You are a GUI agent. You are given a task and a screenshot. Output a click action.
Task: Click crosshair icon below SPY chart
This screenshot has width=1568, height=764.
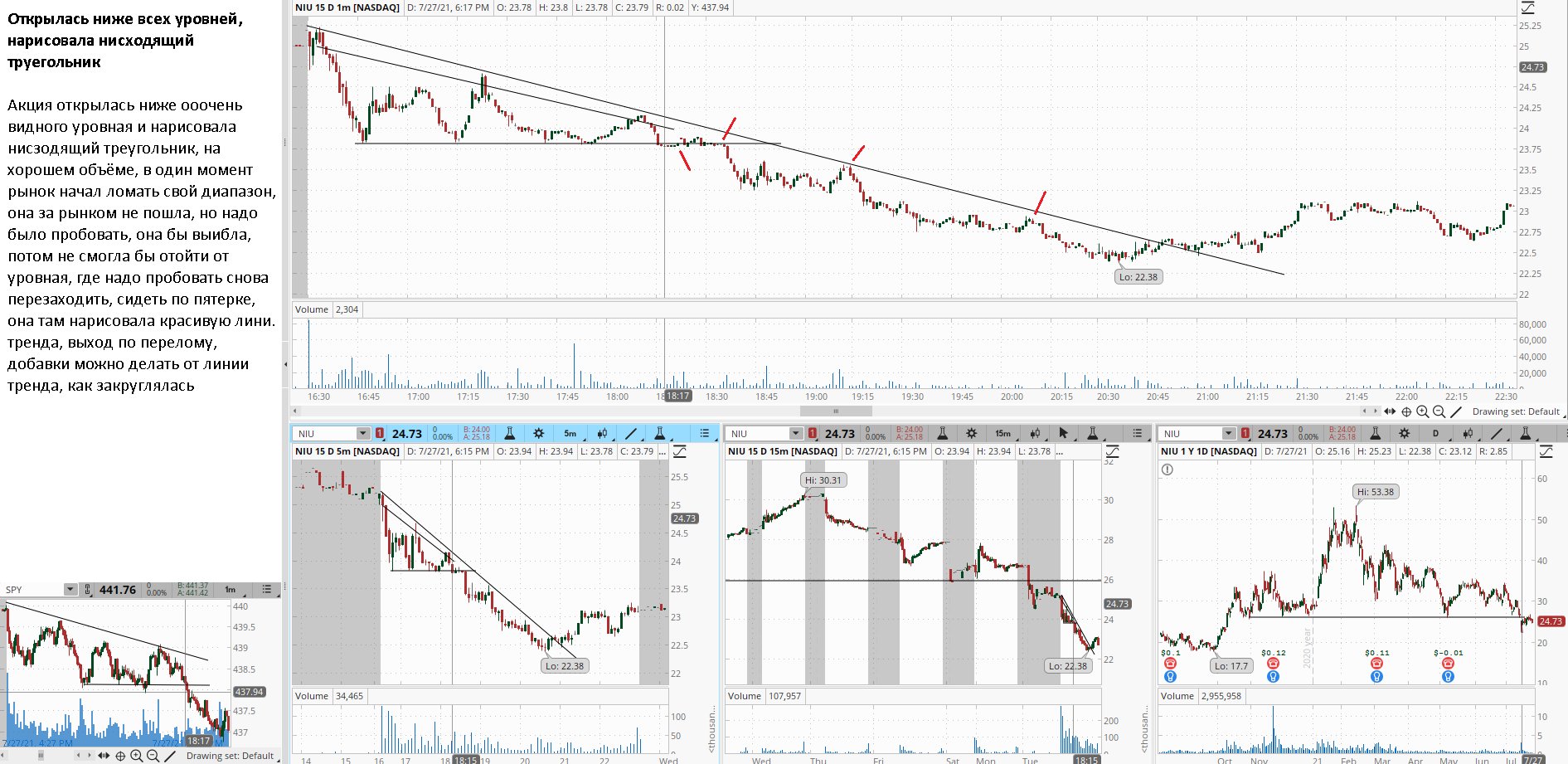pos(120,756)
